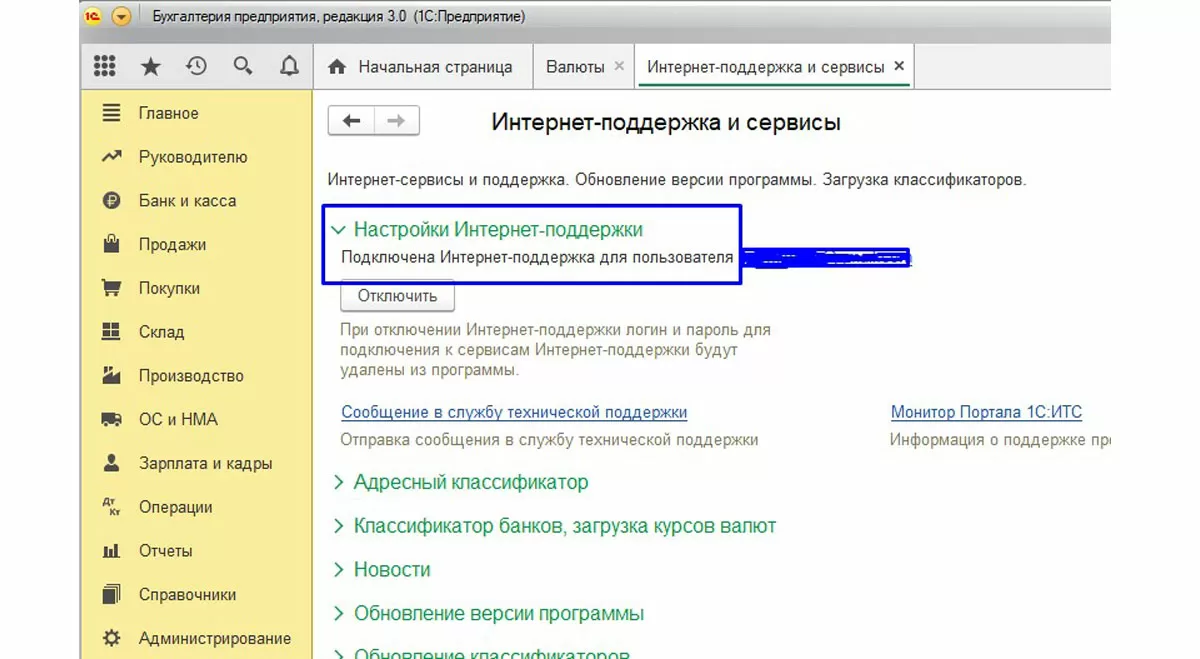Open ОС и НМА section label
The width and height of the screenshot is (1200, 659).
coord(178,420)
